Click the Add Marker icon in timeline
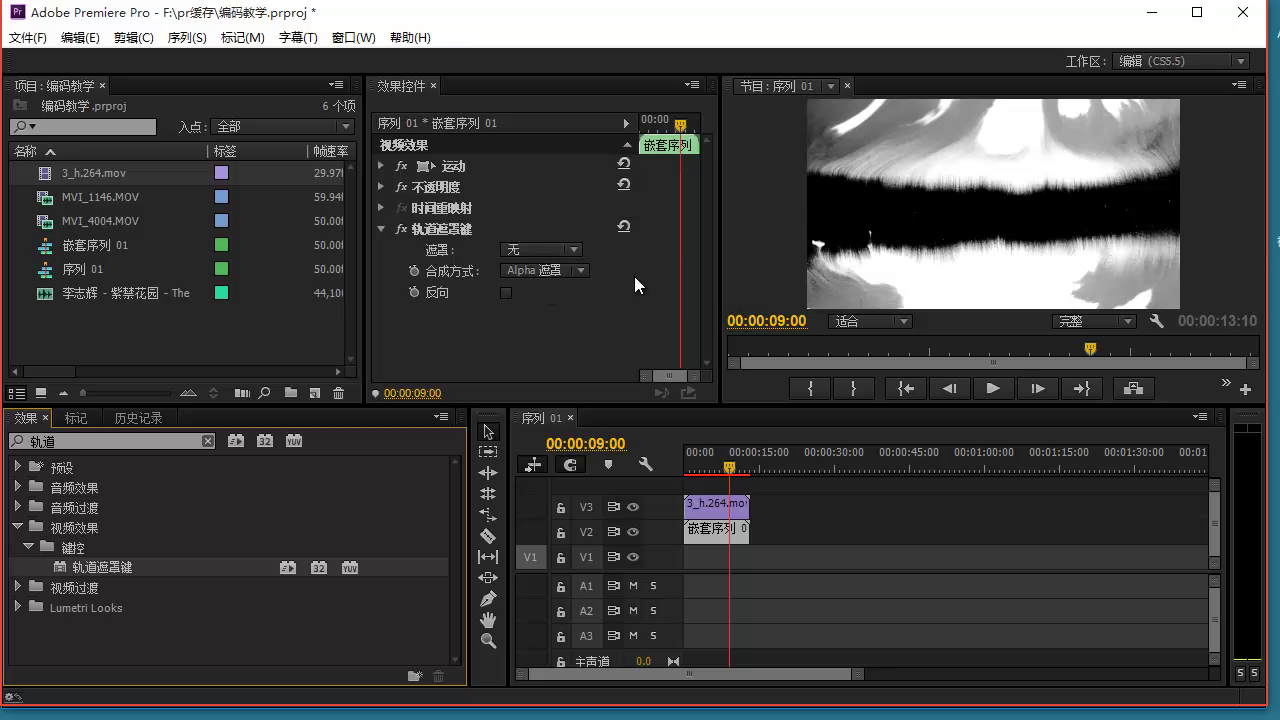 click(608, 464)
